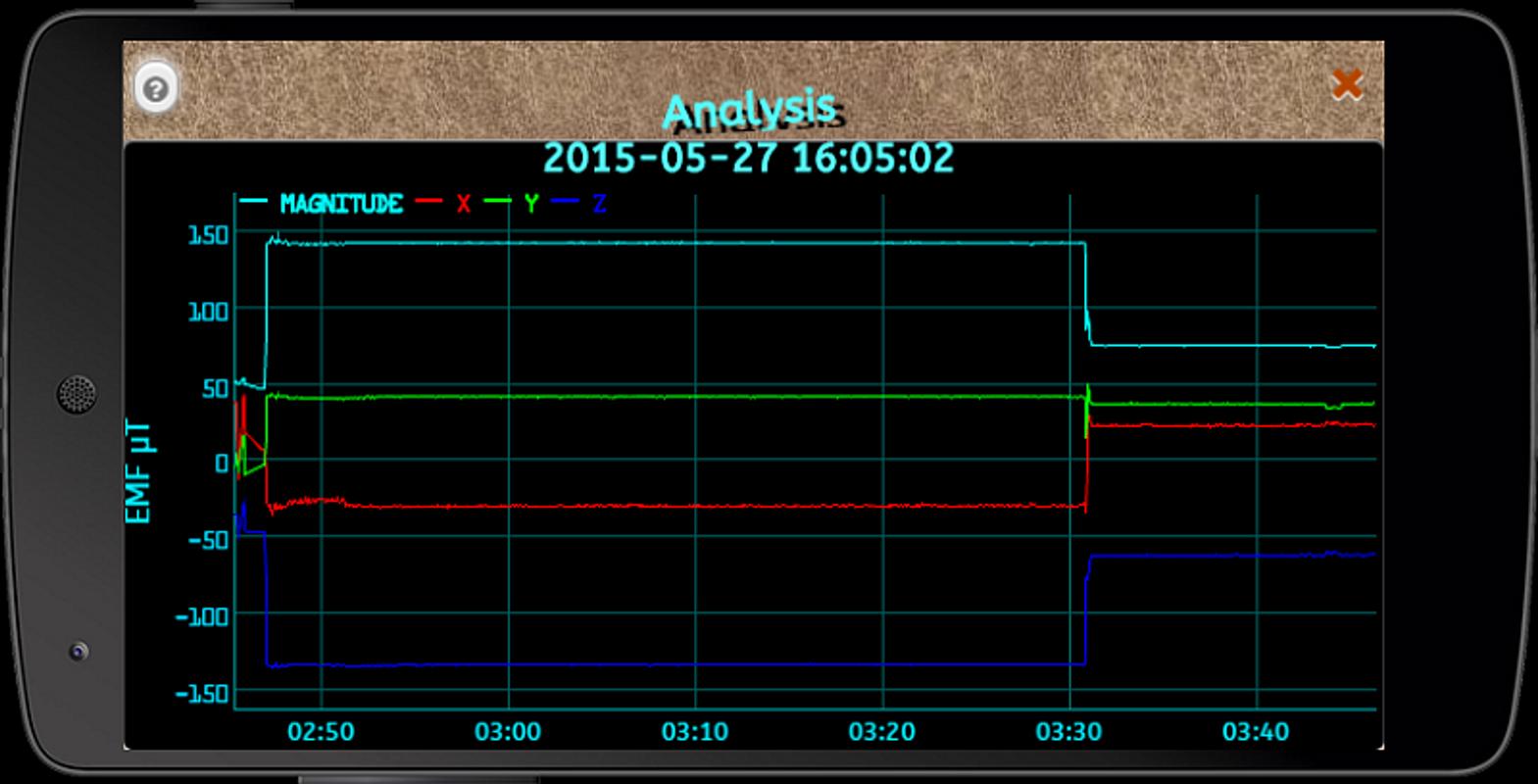Click the 0 y-axis value
This screenshot has width=1538, height=784.
click(222, 464)
